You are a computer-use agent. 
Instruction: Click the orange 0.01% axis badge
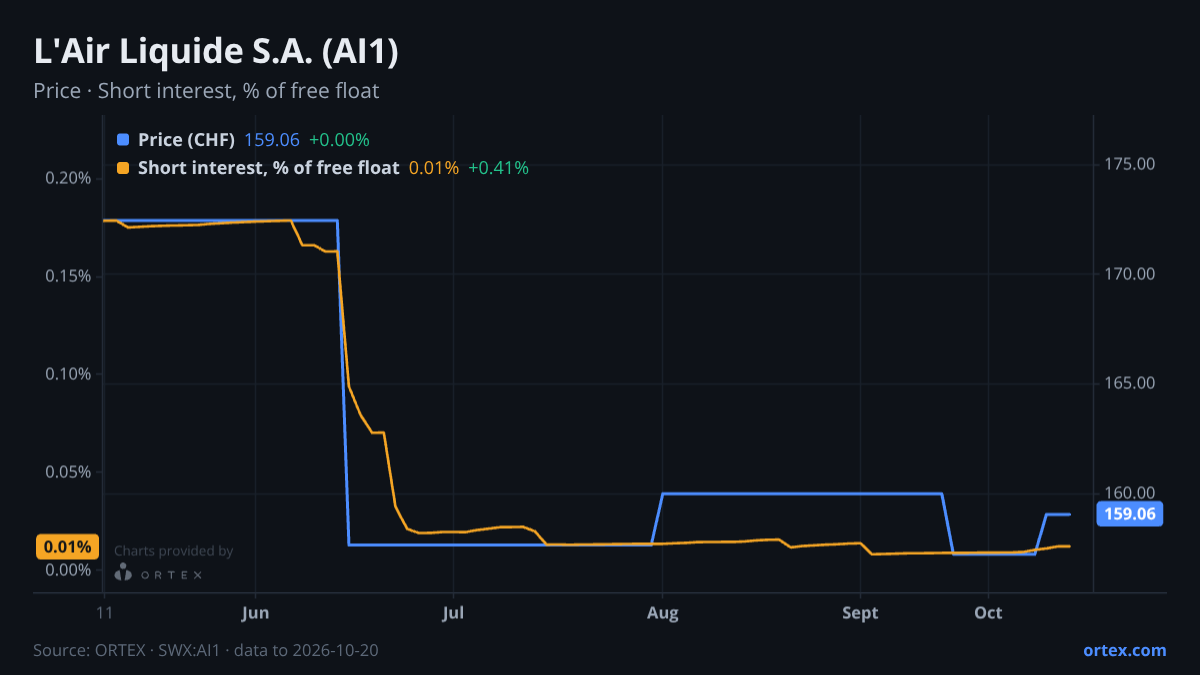67,547
